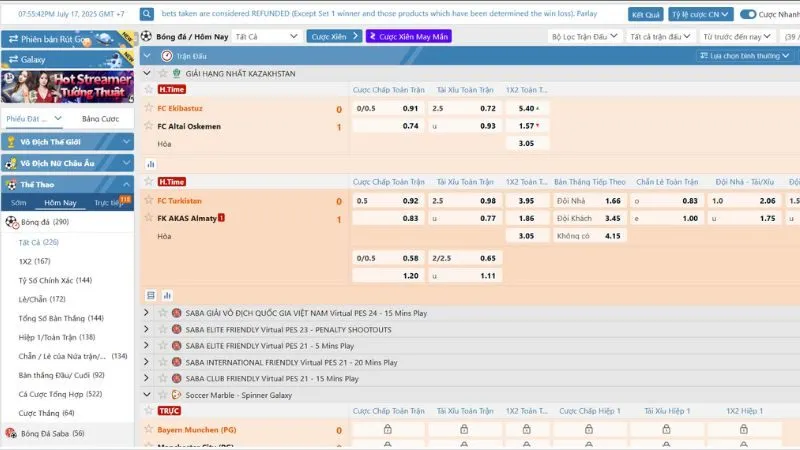This screenshot has height=450, width=800.
Task: Favorite the Giải Hạng Nhất Kazakhstan league star
Action: [x=163, y=73]
